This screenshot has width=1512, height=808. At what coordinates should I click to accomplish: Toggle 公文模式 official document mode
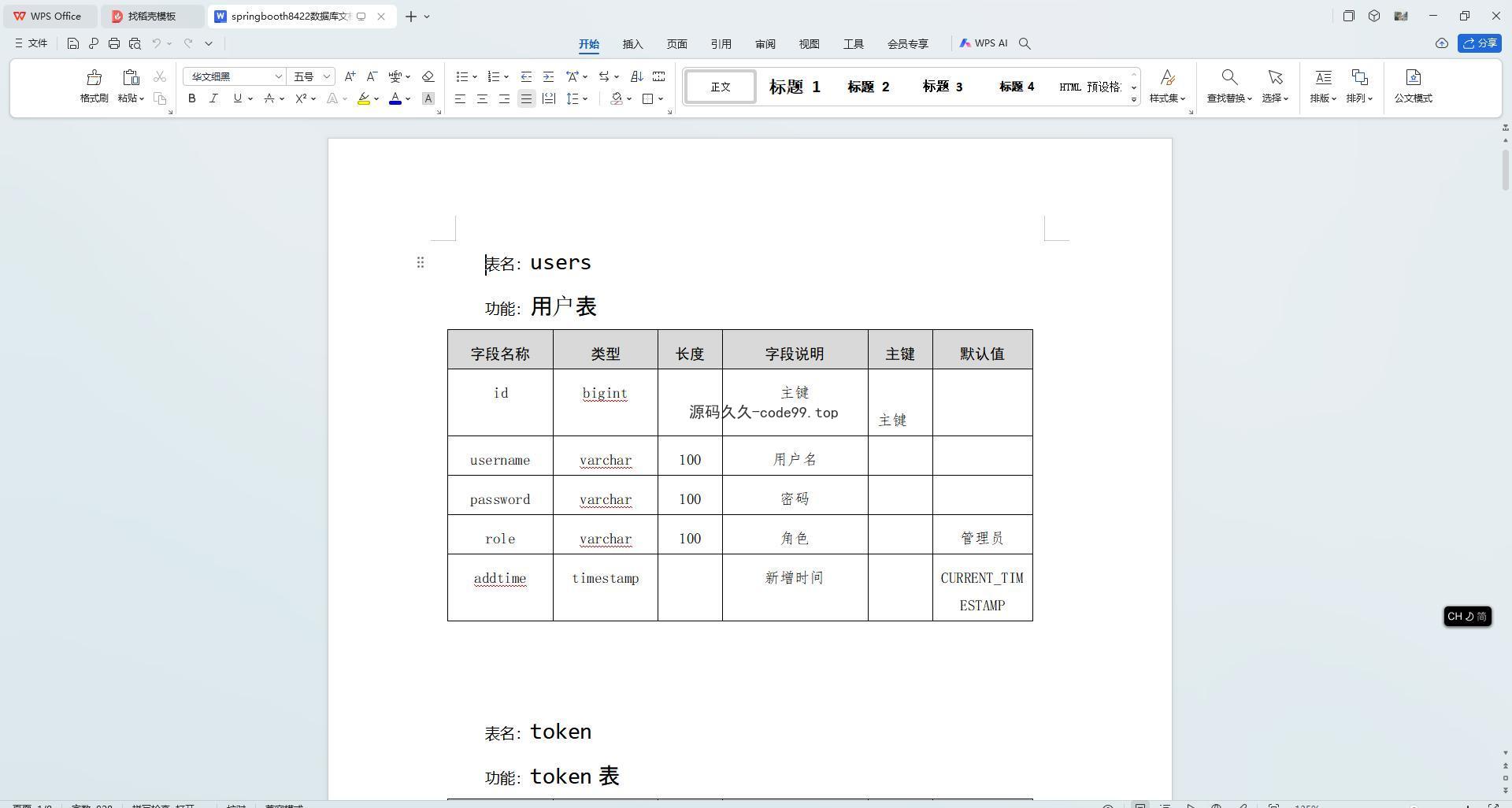(x=1413, y=87)
